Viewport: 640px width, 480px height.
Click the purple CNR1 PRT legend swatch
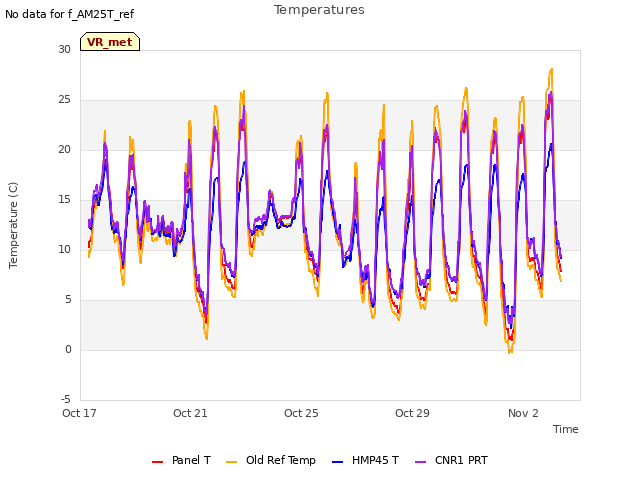point(420,462)
